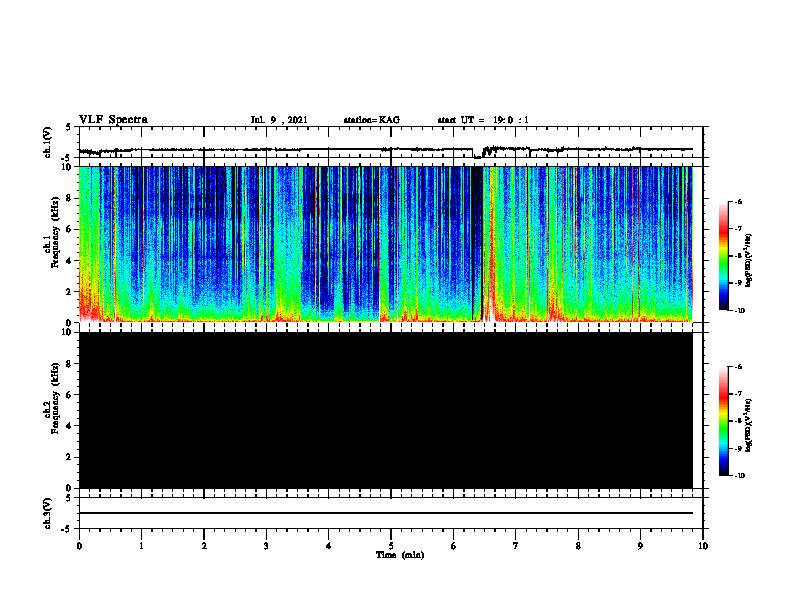Click the all-black ch.2 spectrogram panel
792x612 pixels.
(386, 411)
